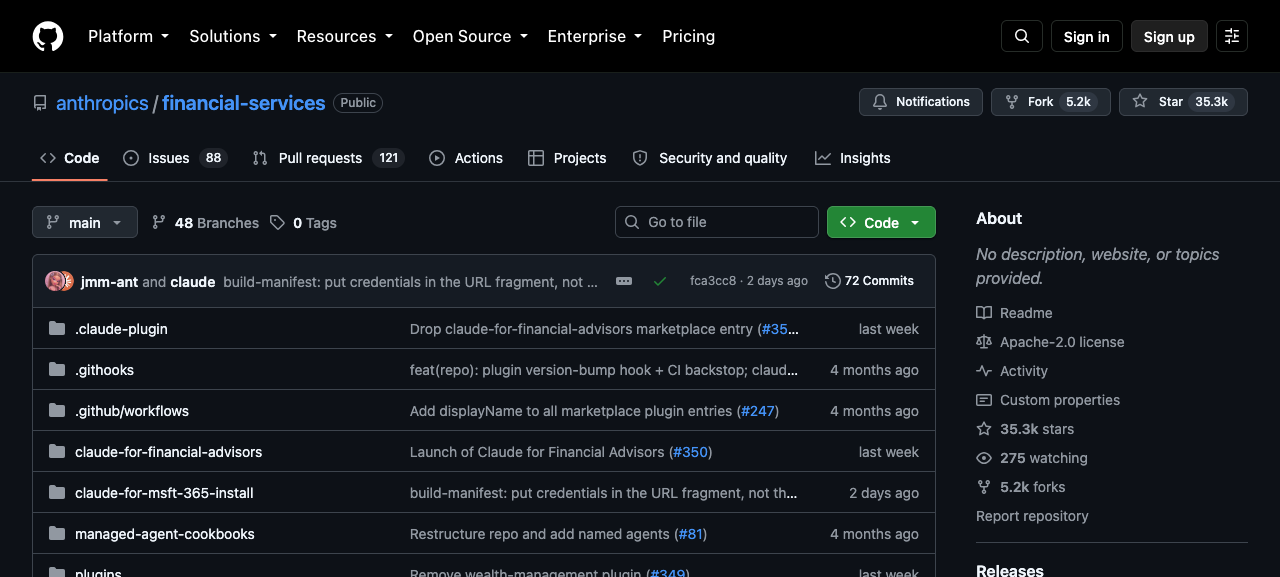Expand the Resources menu
Viewport: 1280px width, 577px height.
click(346, 36)
